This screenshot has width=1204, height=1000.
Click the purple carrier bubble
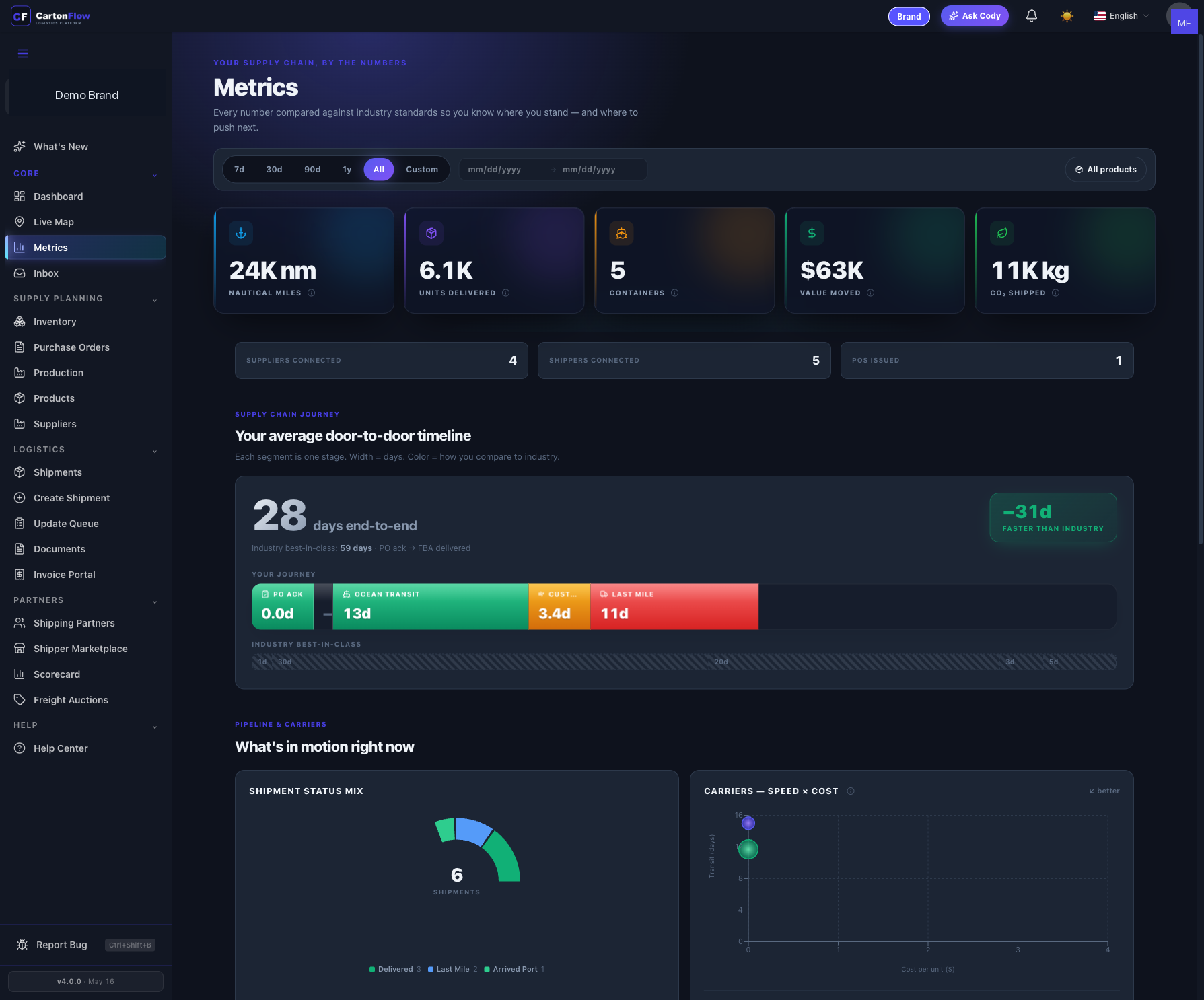click(748, 823)
